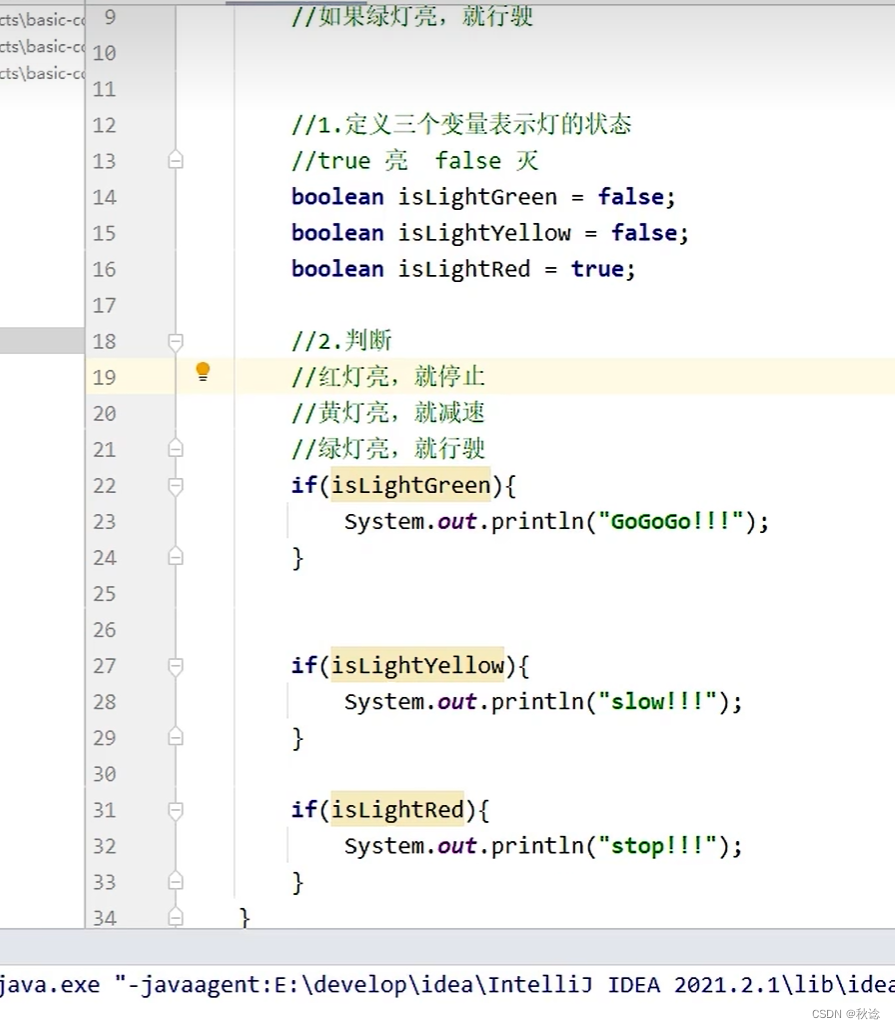Collapse the isLightYellow if block at line 27
The image size is (895, 1029).
(176, 666)
